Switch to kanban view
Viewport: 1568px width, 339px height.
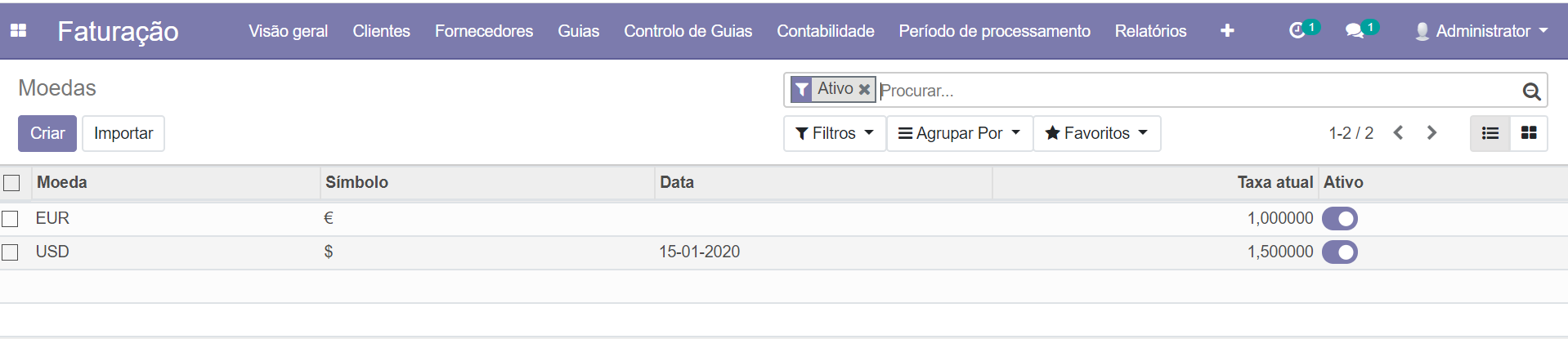1529,133
